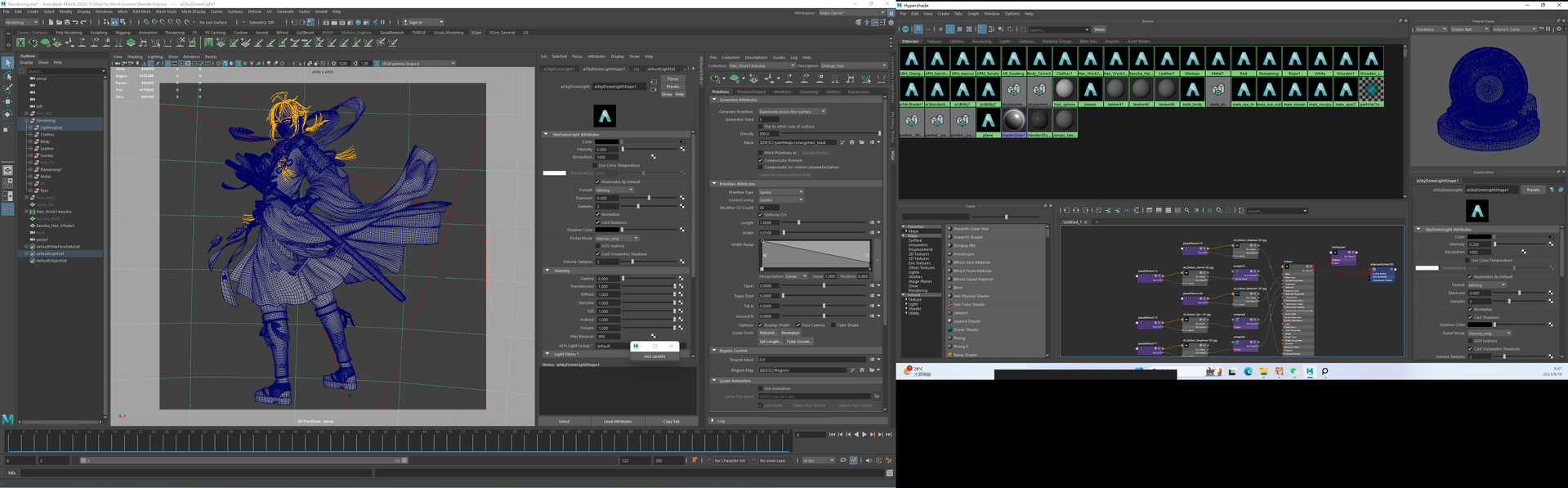Collapse SkyDomeLight Attributes section in Attribute Editor
1568x488 pixels.
pos(547,134)
